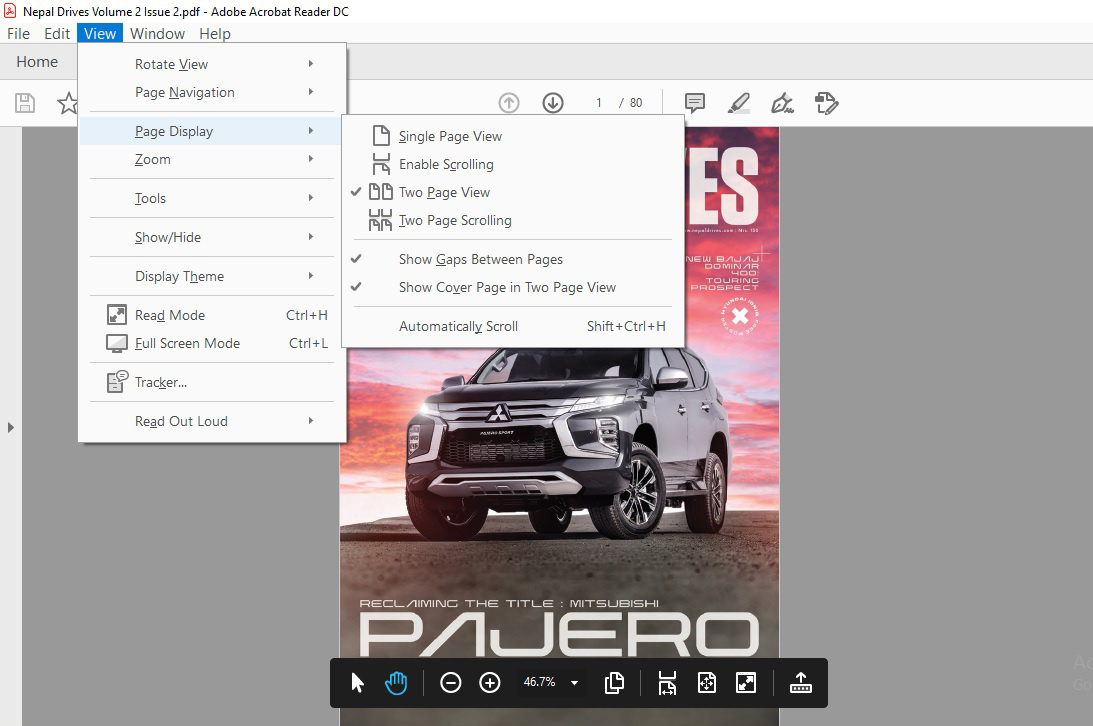
Task: Click the 46.7% zoom value field
Action: click(x=540, y=682)
